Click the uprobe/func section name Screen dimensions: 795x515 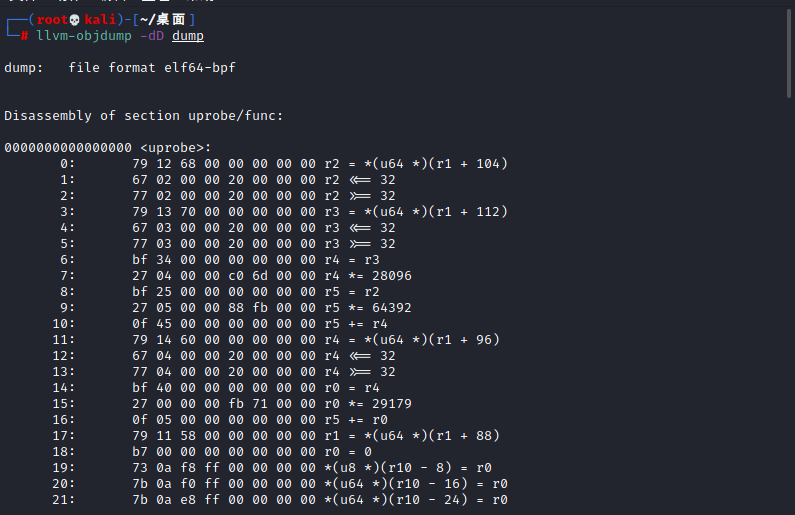click(x=236, y=116)
